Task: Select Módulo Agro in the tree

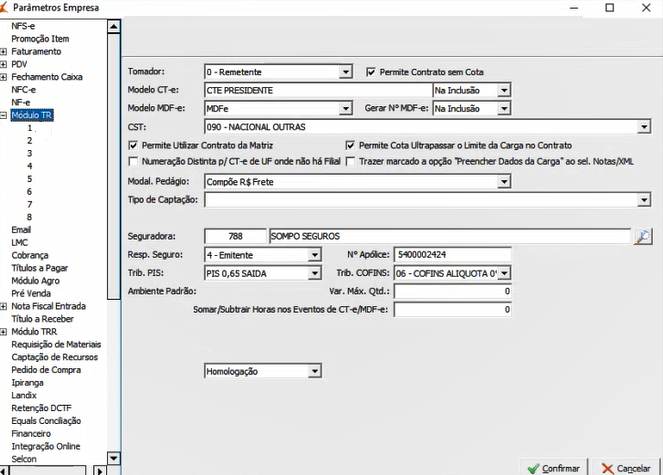Action: pyautogui.click(x=36, y=280)
